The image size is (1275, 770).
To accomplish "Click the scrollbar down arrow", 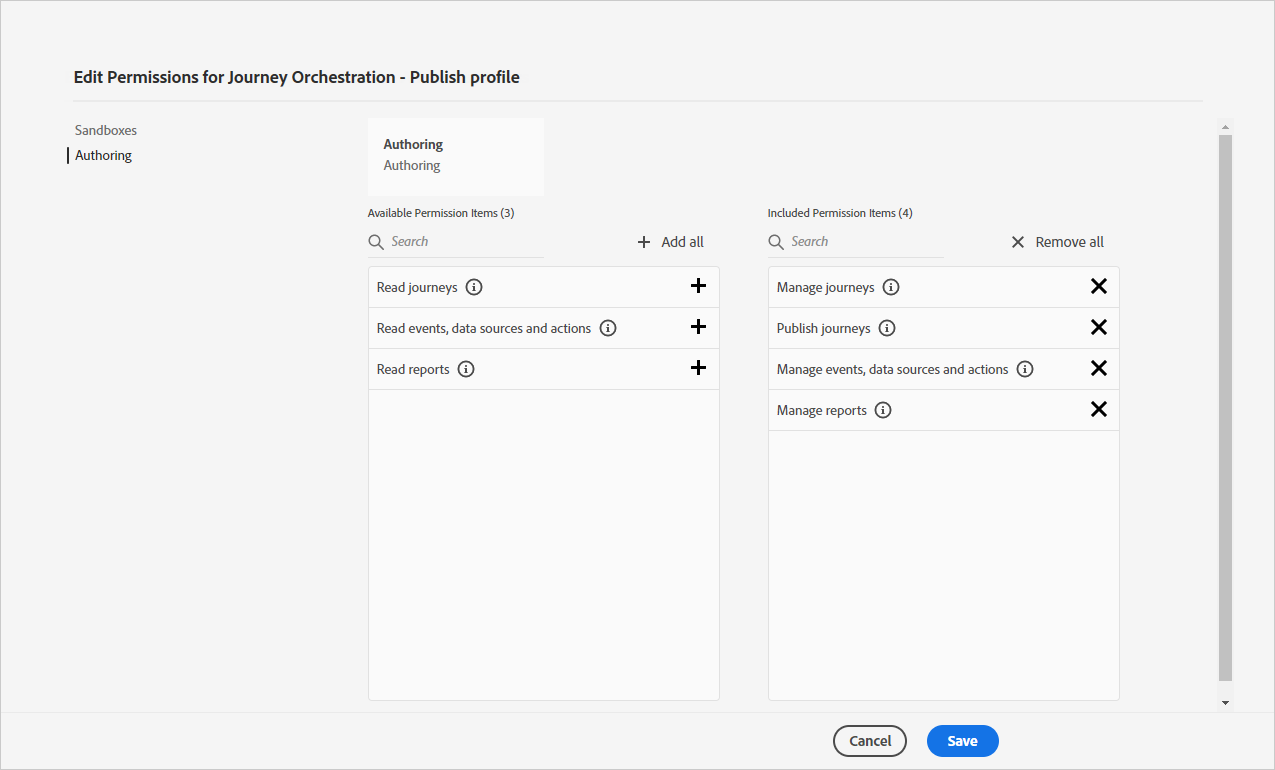I will tap(1225, 703).
